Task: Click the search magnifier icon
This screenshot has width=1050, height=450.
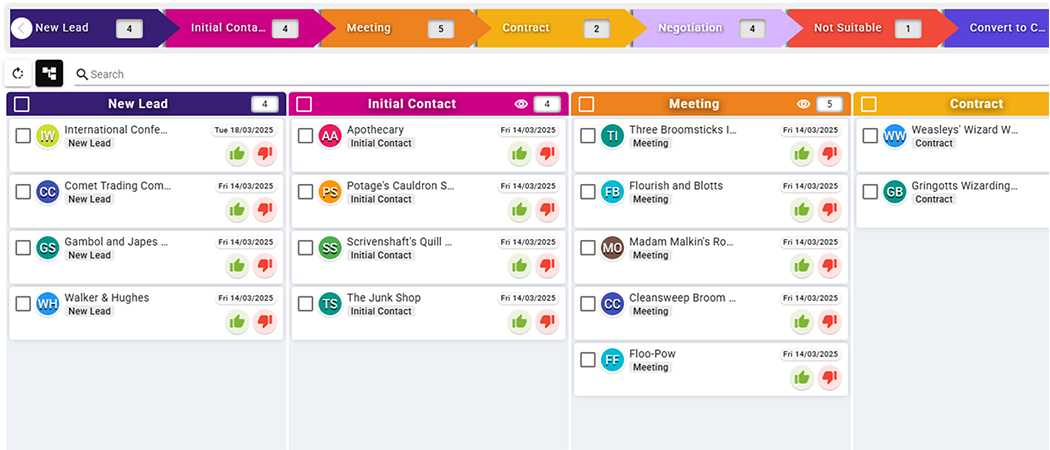Action: (82, 74)
